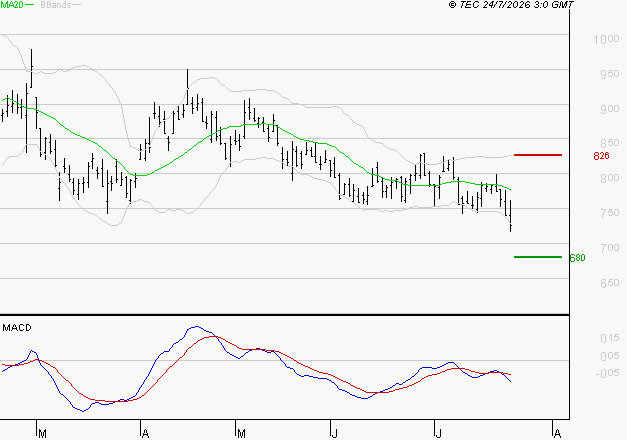This screenshot has height=440, width=627.
Task: Click the 'M' month label between A and J
Action: click(x=241, y=434)
